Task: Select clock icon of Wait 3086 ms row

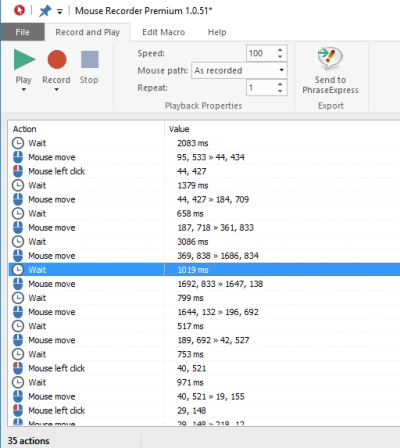Action: pos(18,242)
